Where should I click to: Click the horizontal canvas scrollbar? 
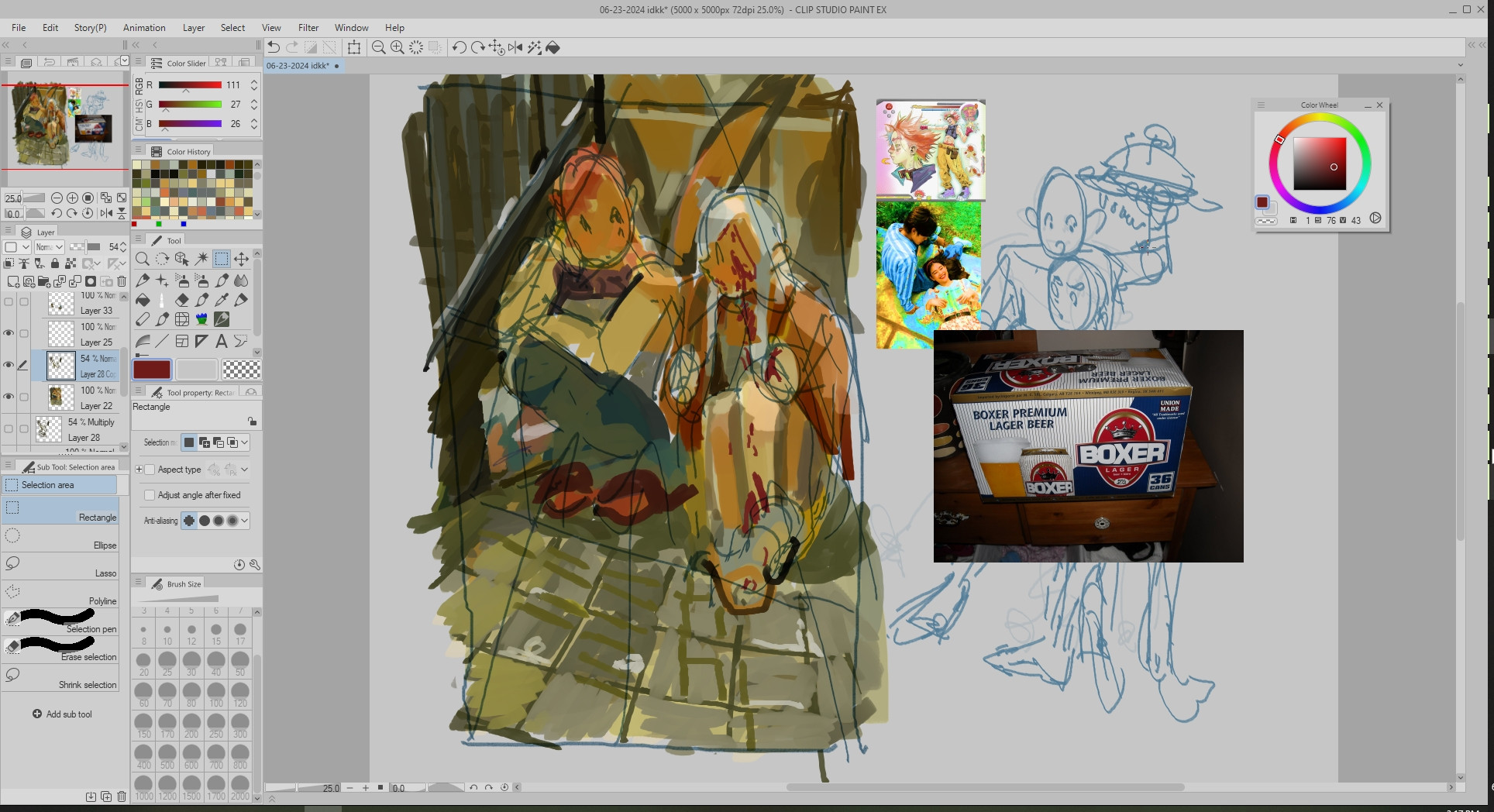[985, 787]
